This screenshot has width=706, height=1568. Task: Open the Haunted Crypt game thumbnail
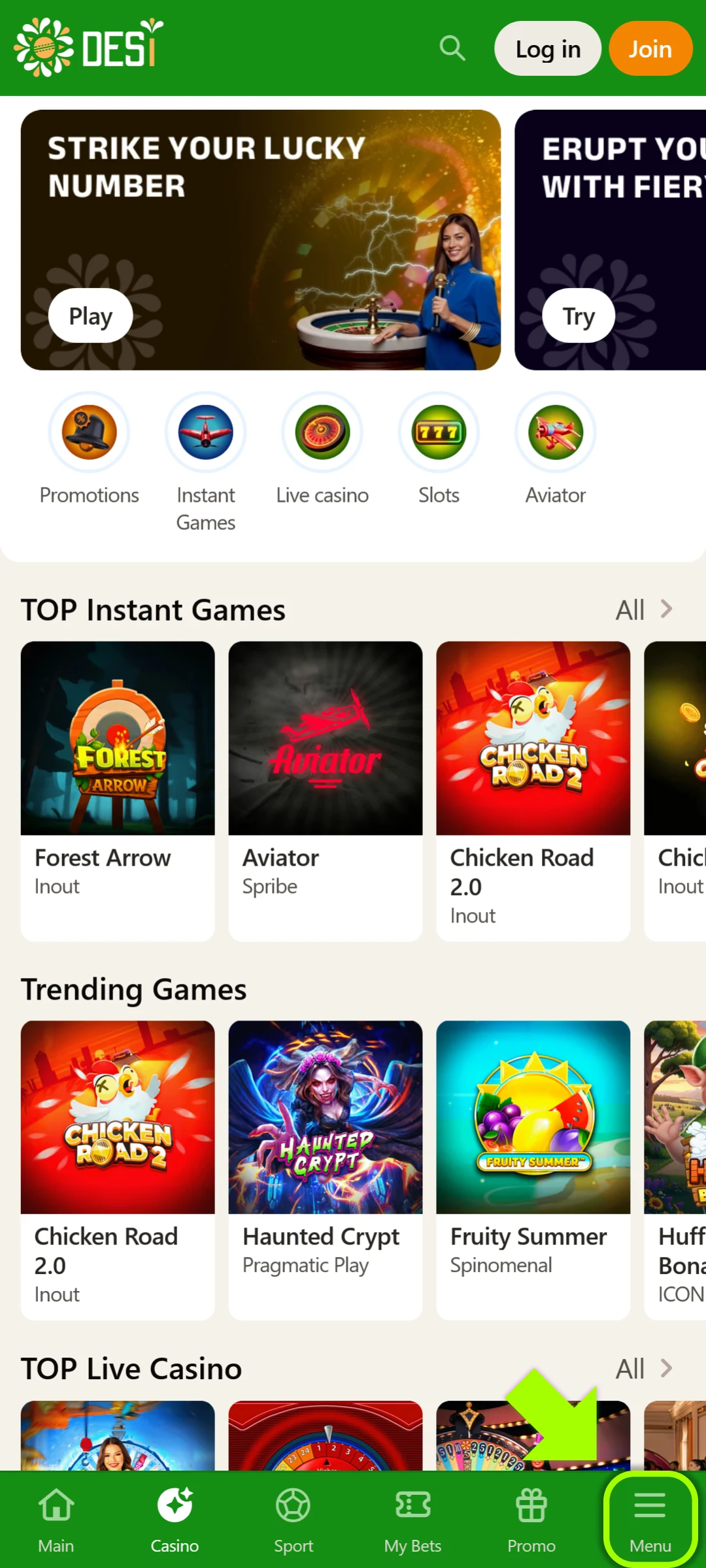click(x=326, y=1117)
